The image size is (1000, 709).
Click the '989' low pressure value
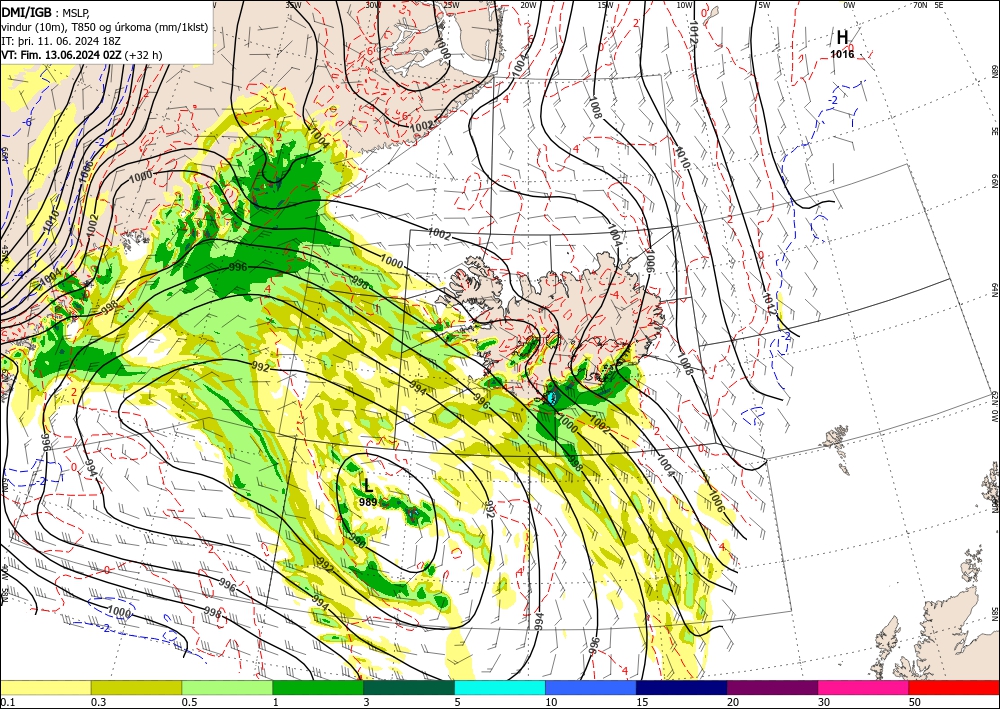368,502
